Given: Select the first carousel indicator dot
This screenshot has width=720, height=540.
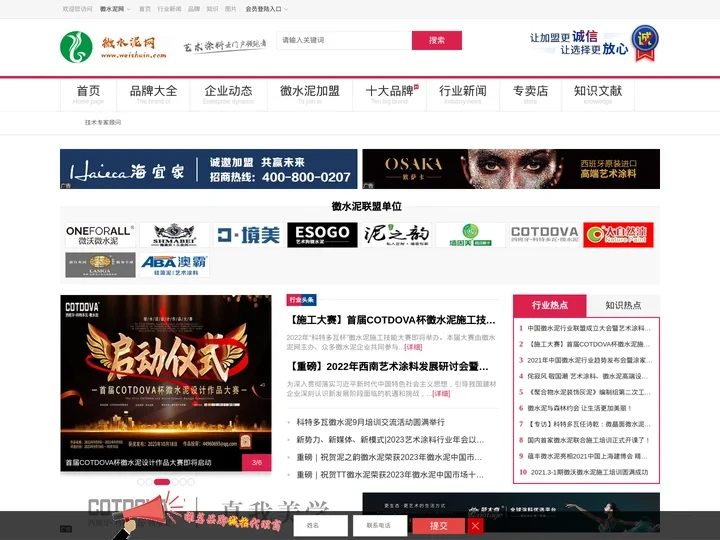Looking at the screenshot, I should click(141, 482).
